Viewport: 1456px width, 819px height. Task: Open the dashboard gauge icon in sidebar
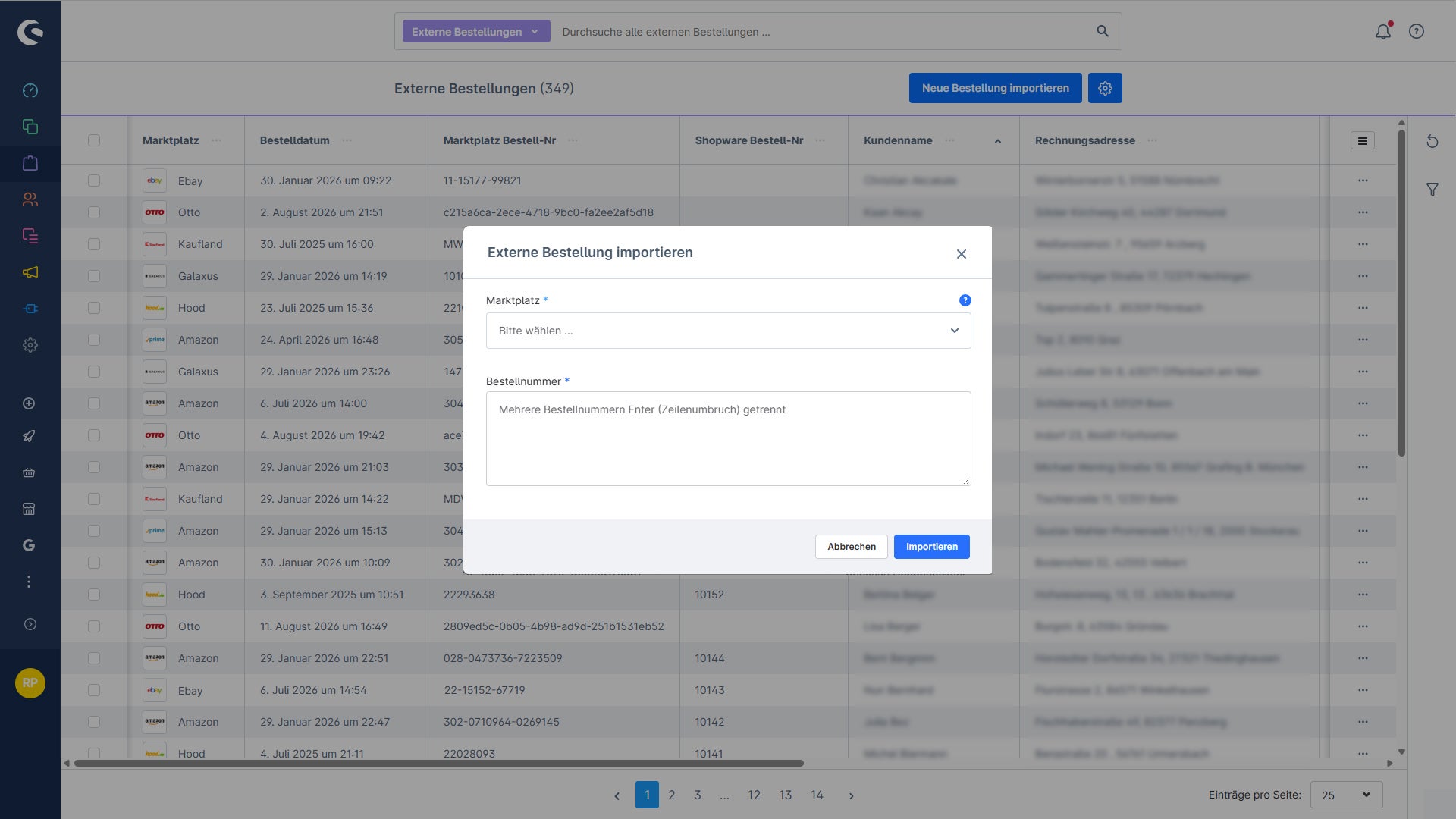coord(30,90)
